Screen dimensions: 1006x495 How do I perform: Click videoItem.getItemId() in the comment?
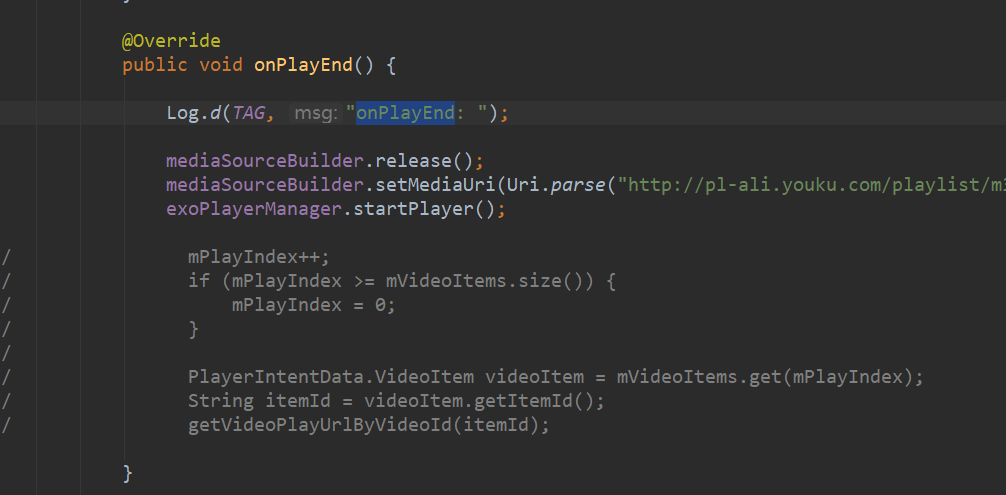[479, 401]
